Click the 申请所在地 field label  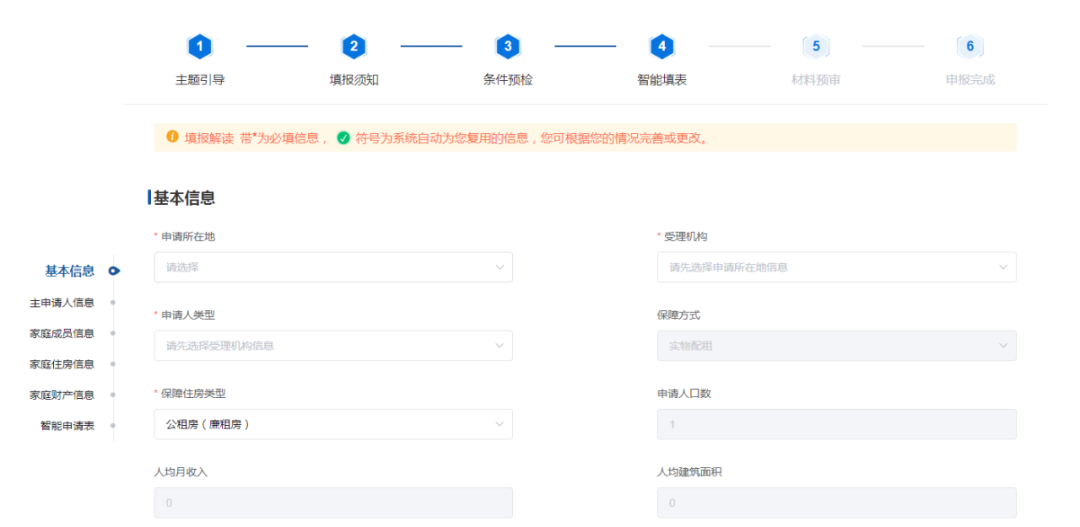point(188,237)
